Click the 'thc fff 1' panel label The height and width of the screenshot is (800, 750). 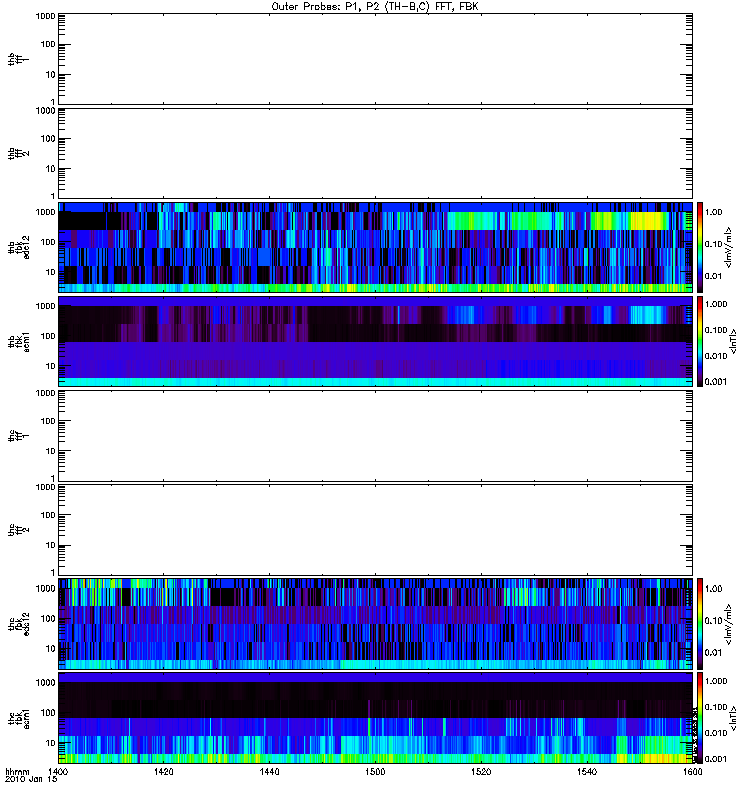click(x=18, y=435)
